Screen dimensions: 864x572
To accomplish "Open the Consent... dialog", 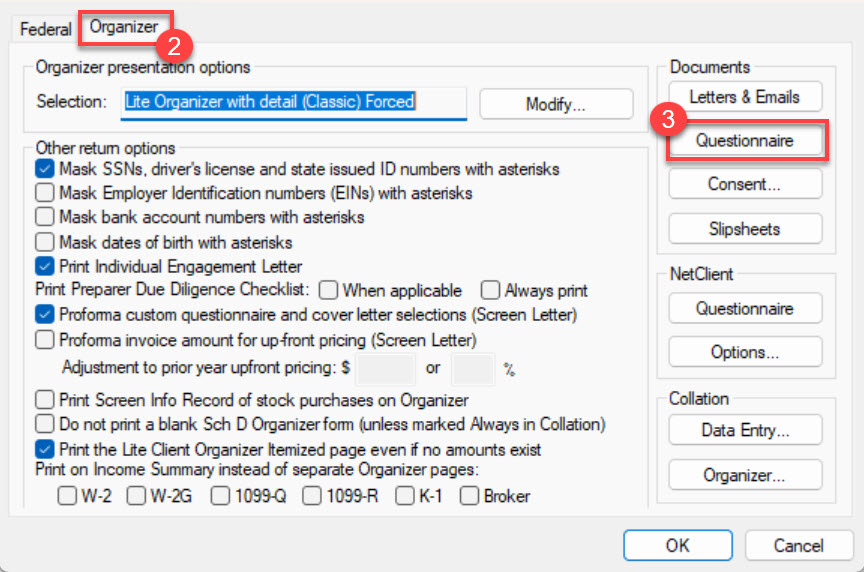I will 744,184.
